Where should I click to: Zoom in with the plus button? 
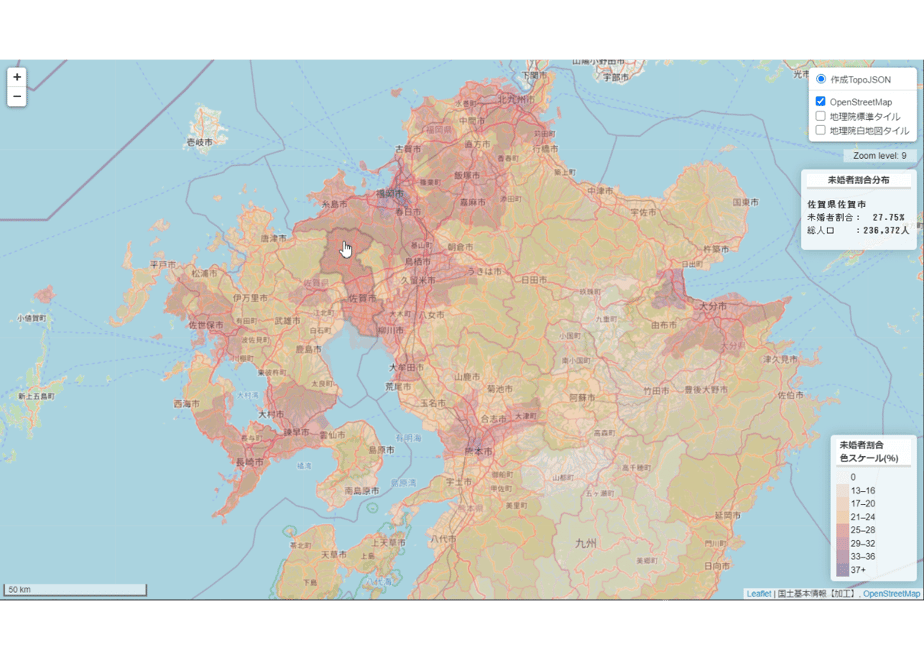pyautogui.click(x=17, y=77)
